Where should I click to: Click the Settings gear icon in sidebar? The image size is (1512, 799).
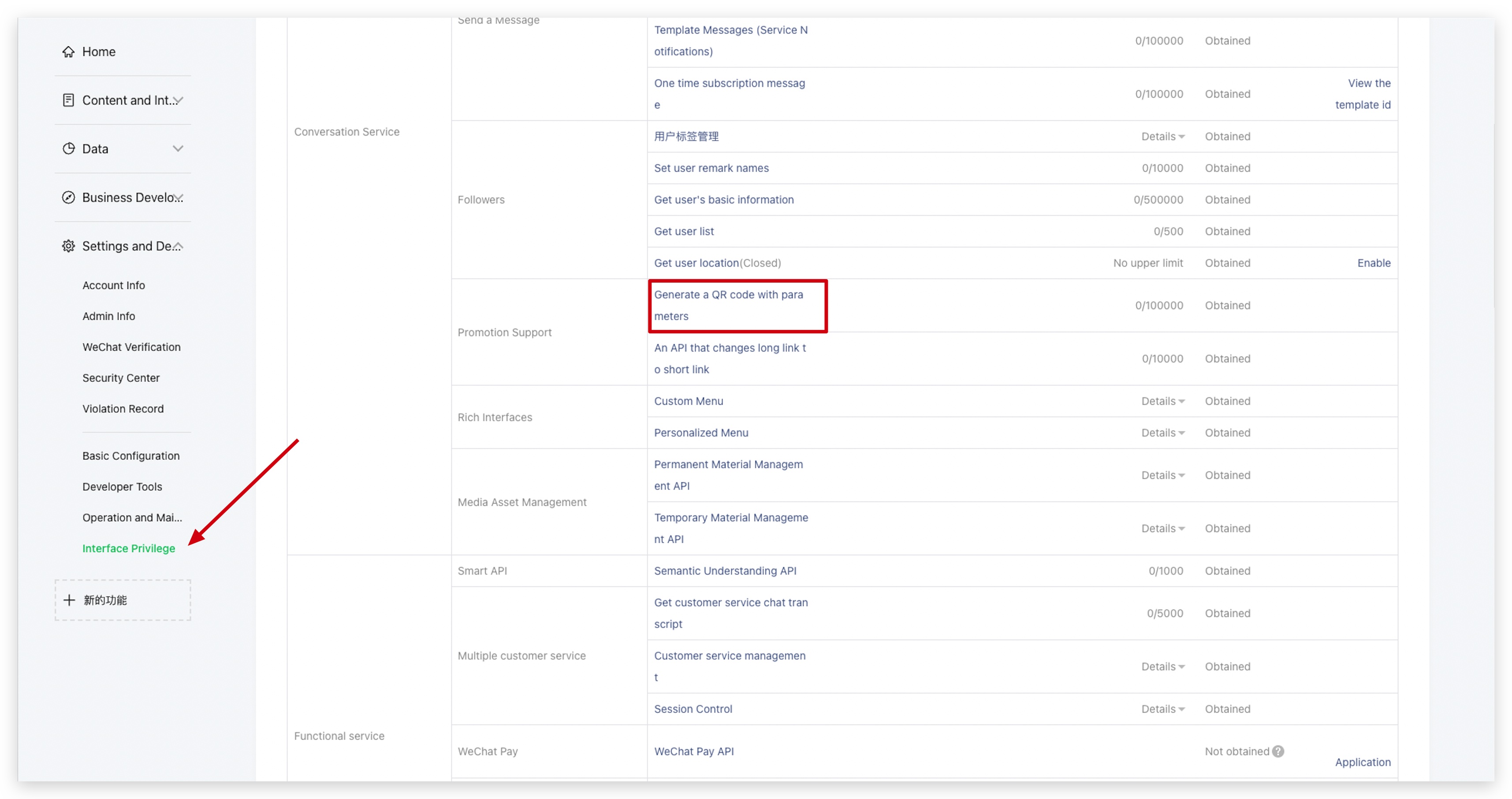click(x=69, y=246)
